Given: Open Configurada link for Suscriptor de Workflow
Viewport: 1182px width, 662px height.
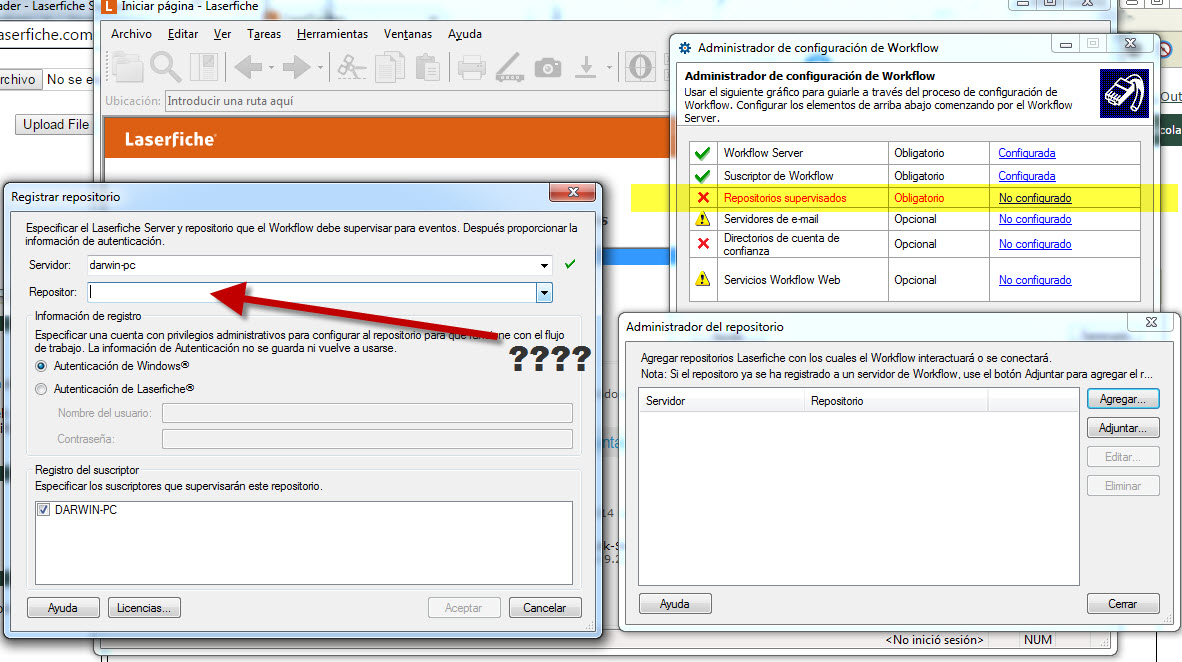Looking at the screenshot, I should [1027, 176].
